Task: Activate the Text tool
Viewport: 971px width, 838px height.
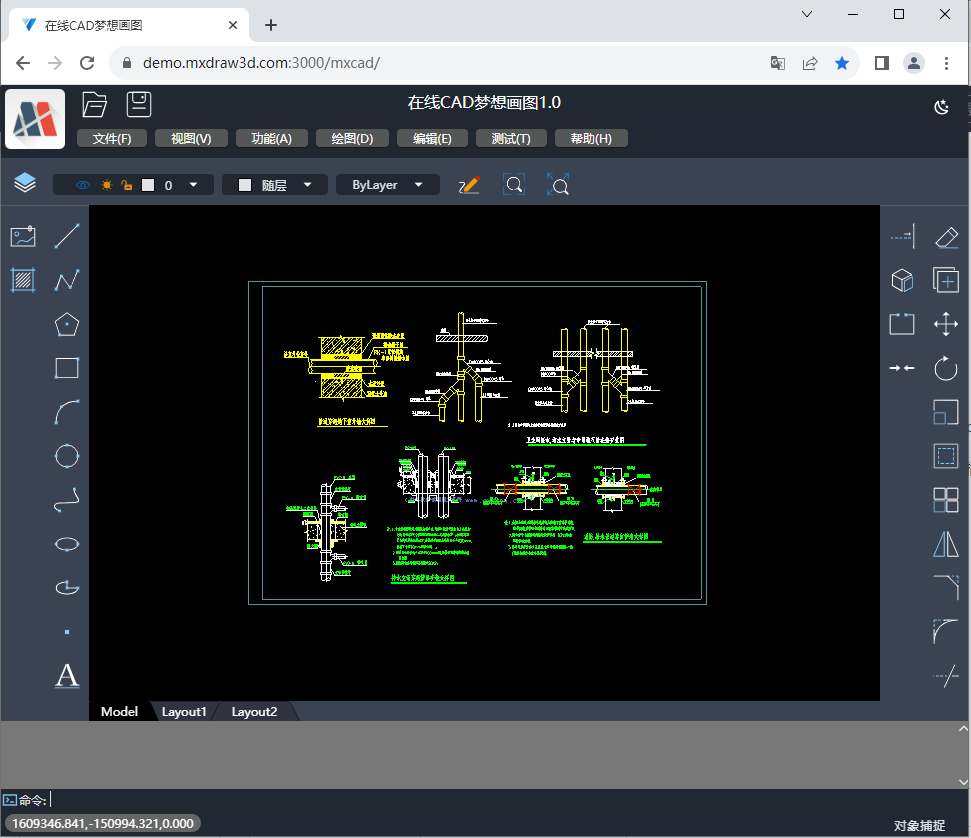Action: pos(67,676)
